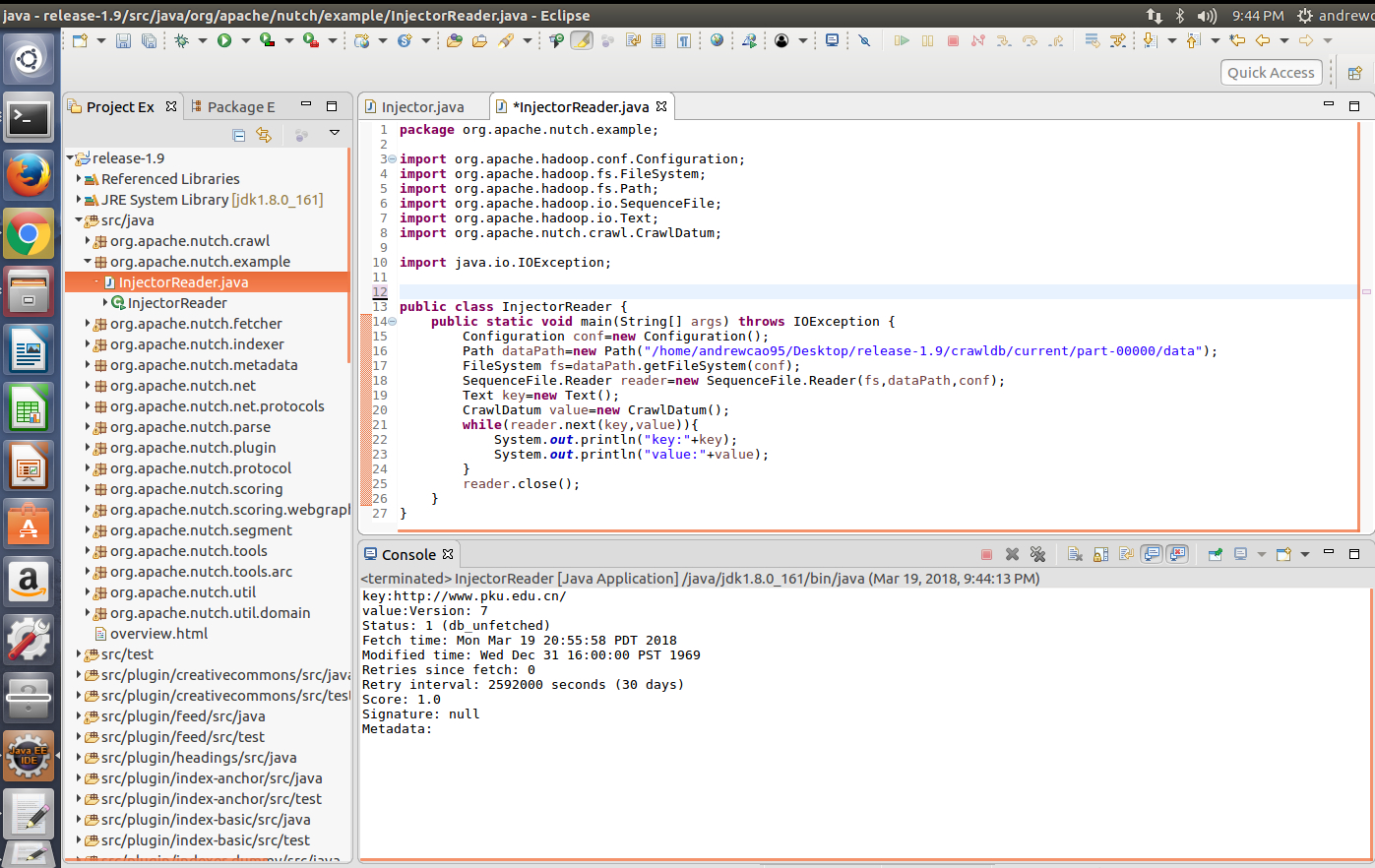This screenshot has height=868, width=1375.
Task: Click the Save All toolbar icon
Action: pos(149,40)
